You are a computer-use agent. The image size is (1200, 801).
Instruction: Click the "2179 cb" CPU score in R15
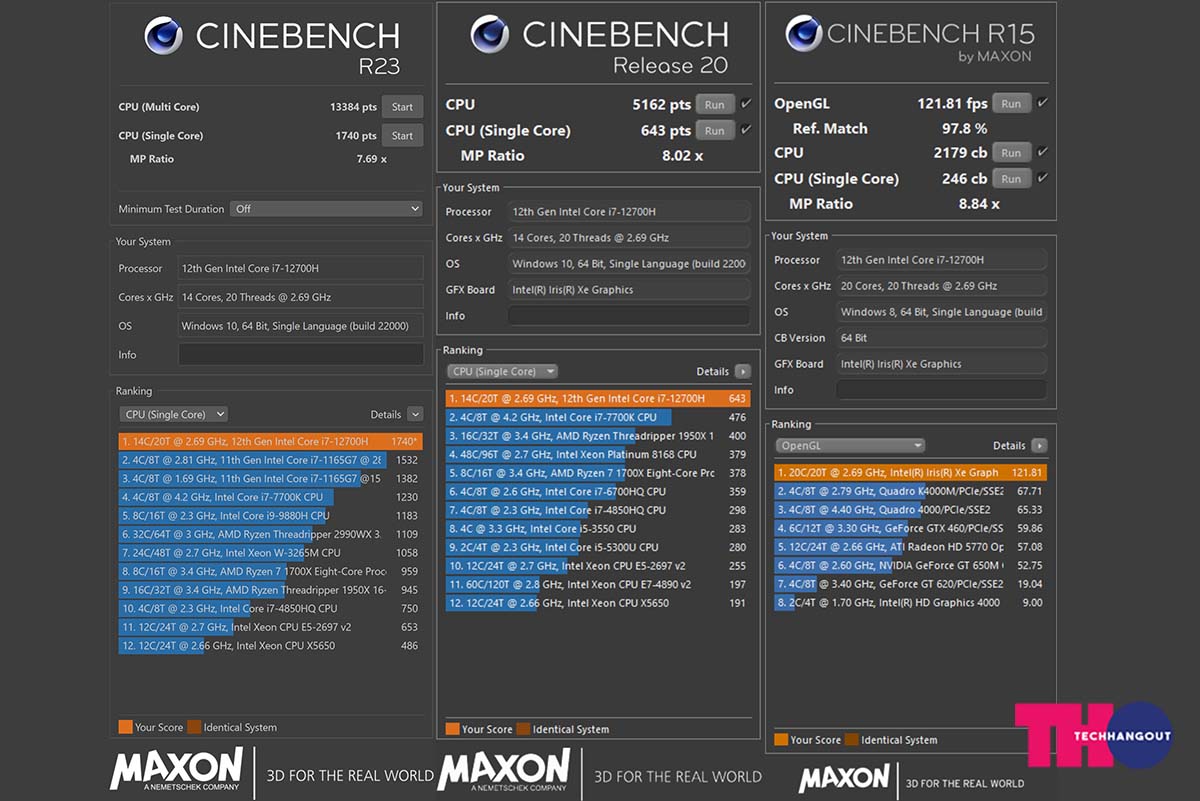click(959, 152)
